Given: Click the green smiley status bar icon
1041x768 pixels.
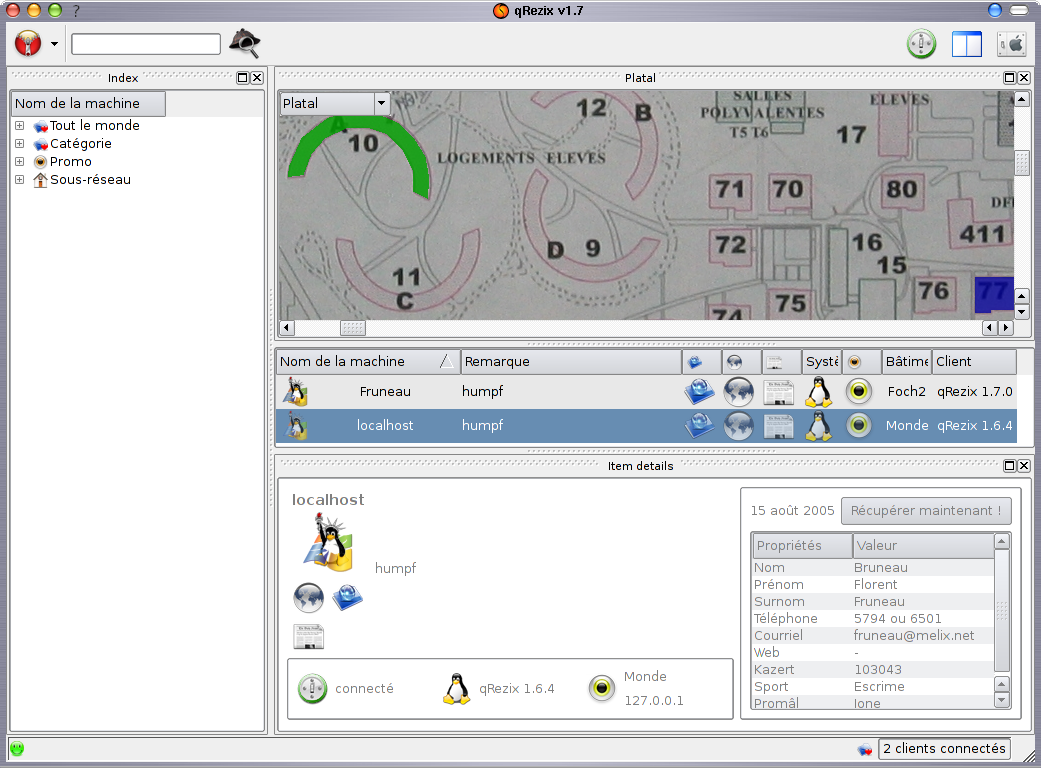Looking at the screenshot, I should tap(17, 749).
